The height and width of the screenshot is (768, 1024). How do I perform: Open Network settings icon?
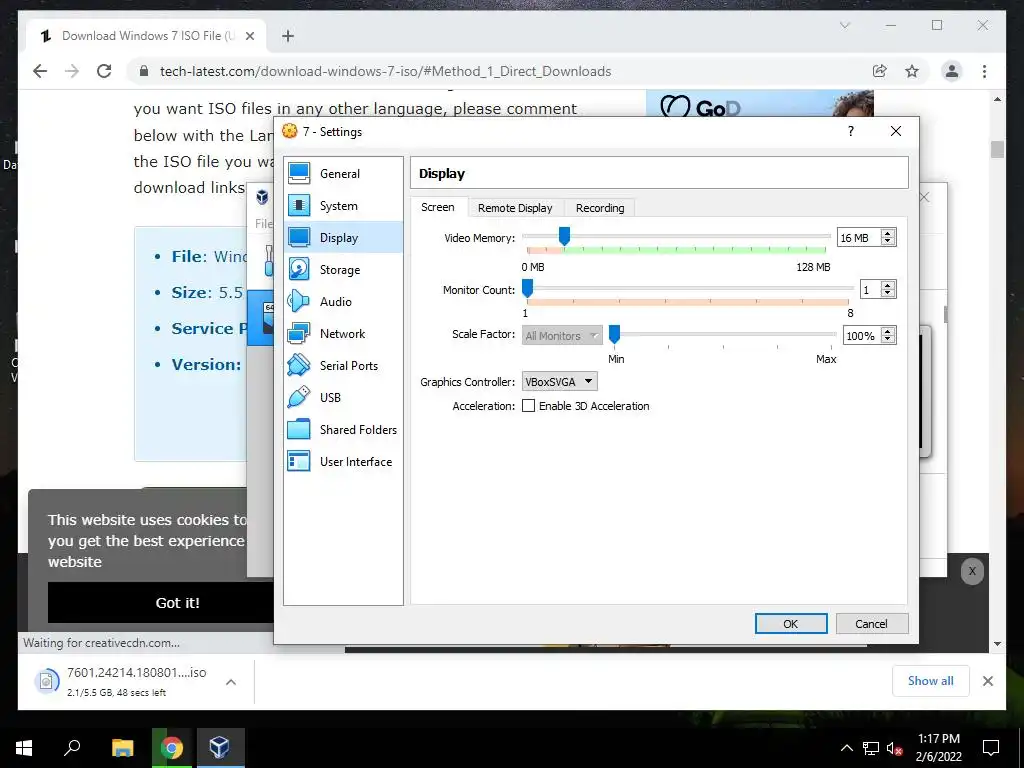click(299, 333)
